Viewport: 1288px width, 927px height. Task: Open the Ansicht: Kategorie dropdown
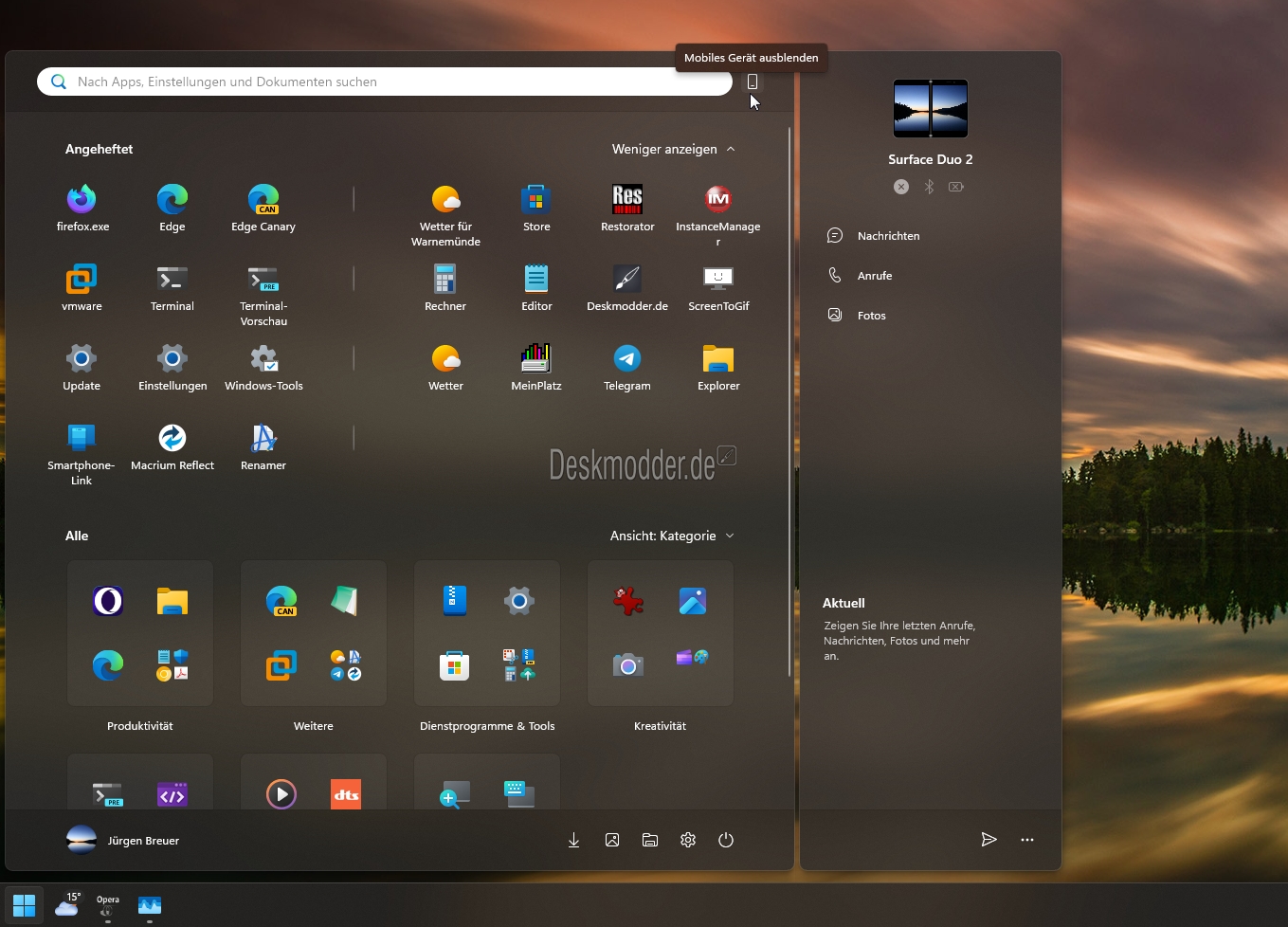pos(672,536)
